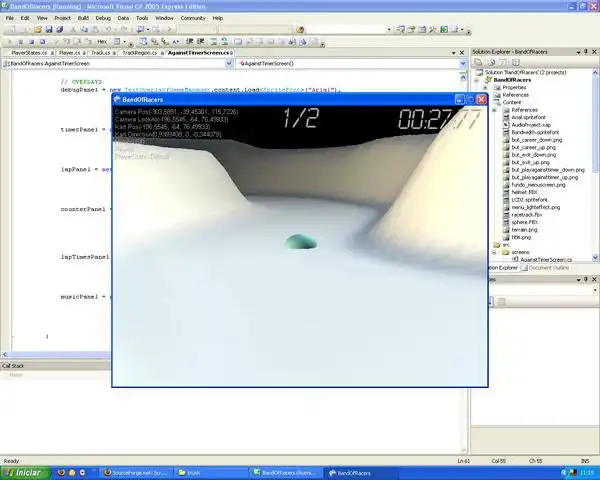Switch to the Document Outline panel tab
The height and width of the screenshot is (480, 600).
pyautogui.click(x=545, y=268)
